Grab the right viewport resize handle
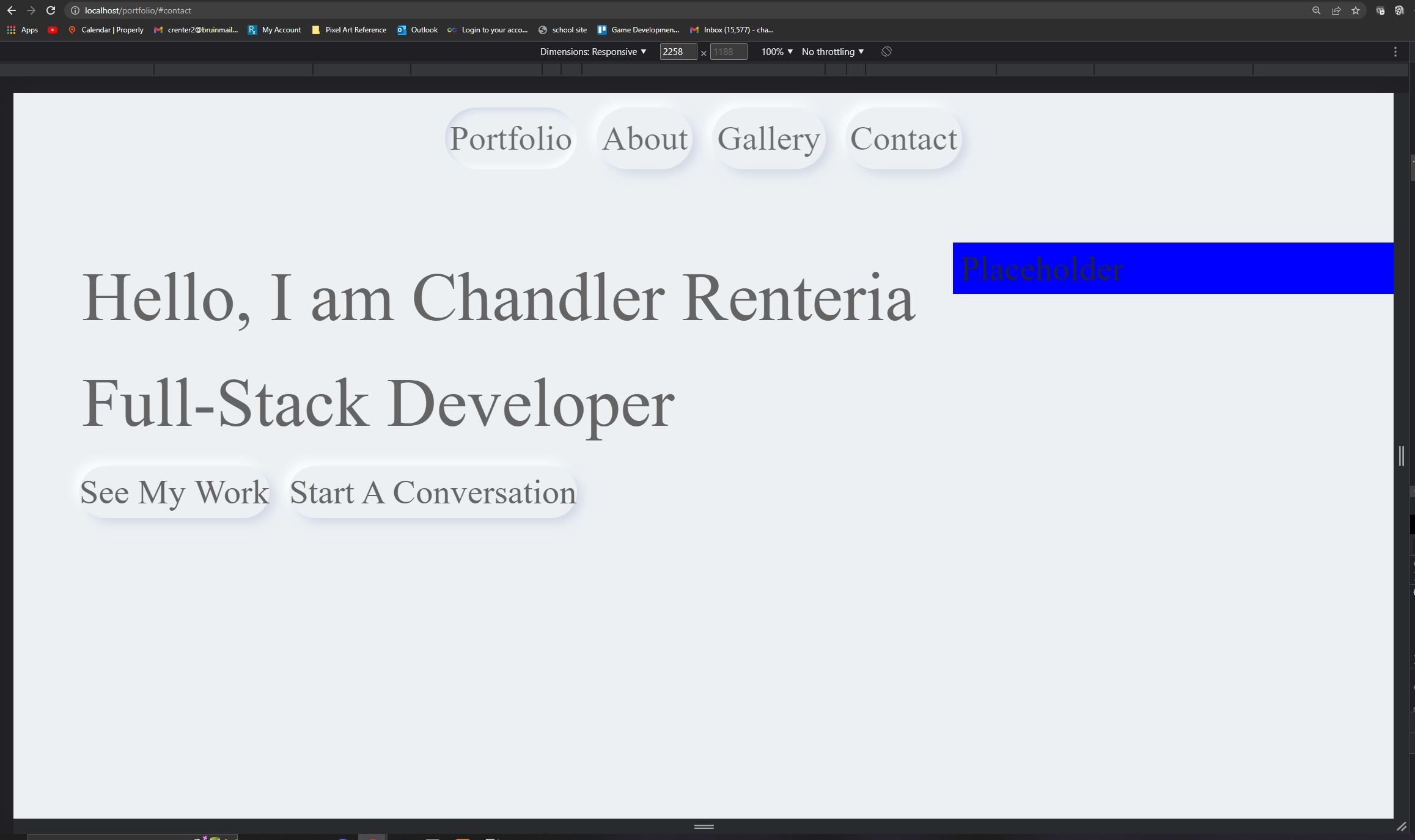The width and height of the screenshot is (1415, 840). (1401, 456)
